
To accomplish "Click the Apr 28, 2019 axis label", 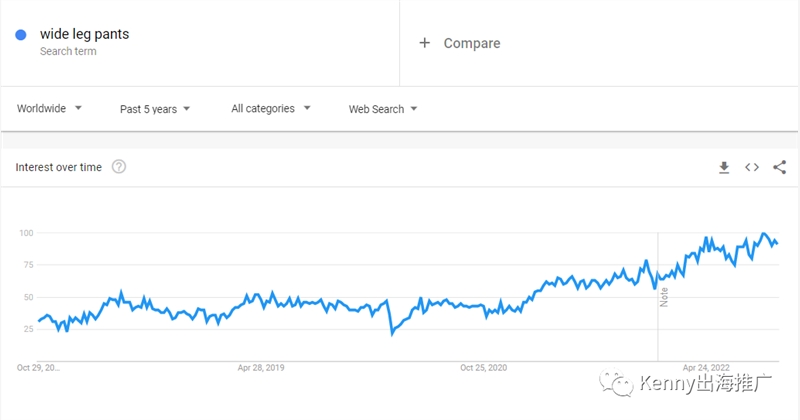I will (x=261, y=367).
